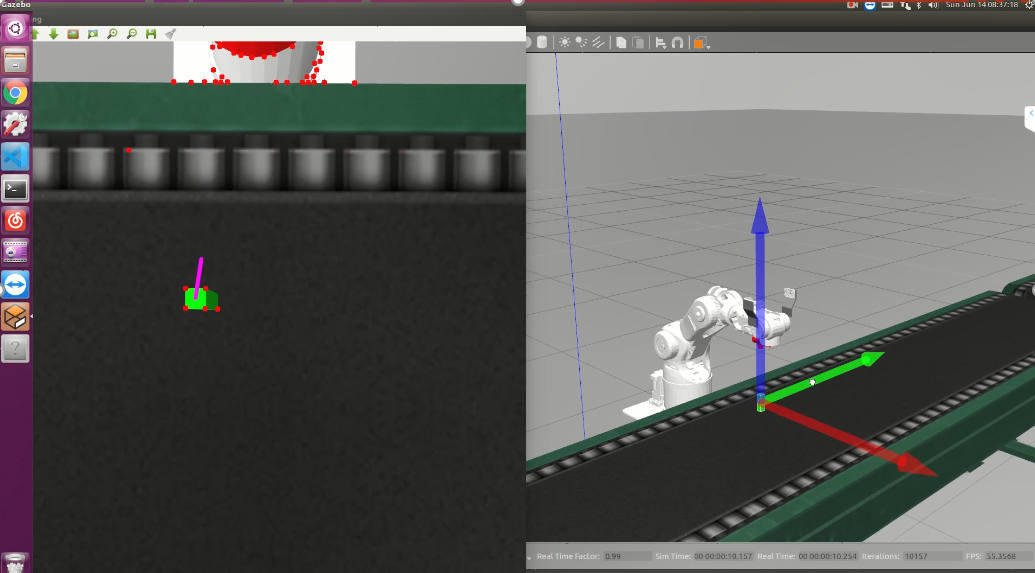Click the Sim Time value field
This screenshot has height=573, width=1035.
[x=724, y=556]
